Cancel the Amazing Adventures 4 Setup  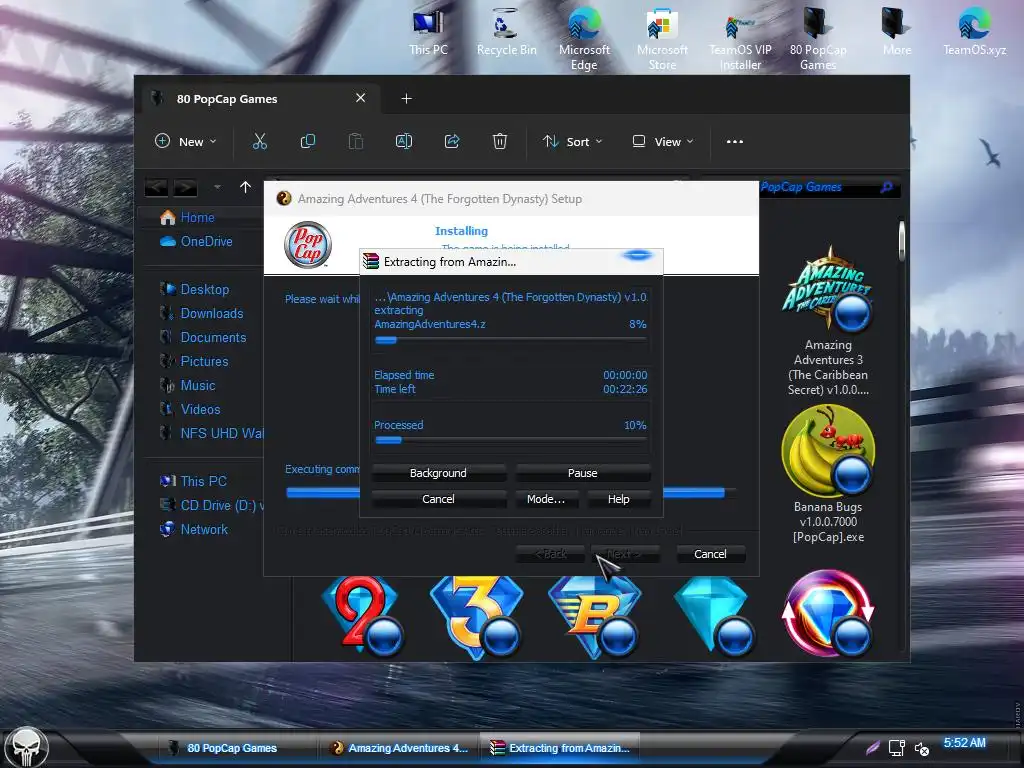(710, 554)
